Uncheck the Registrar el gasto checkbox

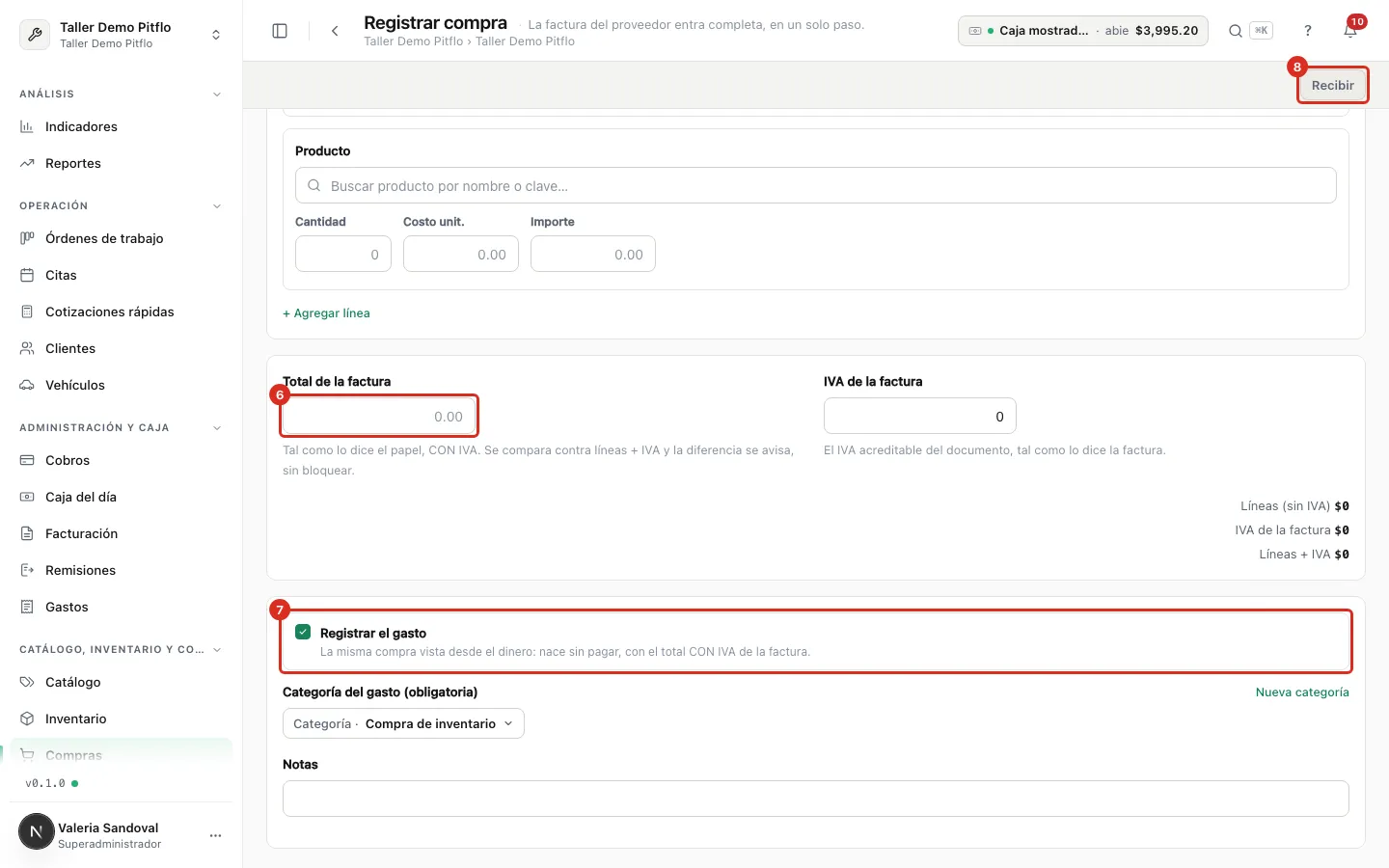(303, 632)
